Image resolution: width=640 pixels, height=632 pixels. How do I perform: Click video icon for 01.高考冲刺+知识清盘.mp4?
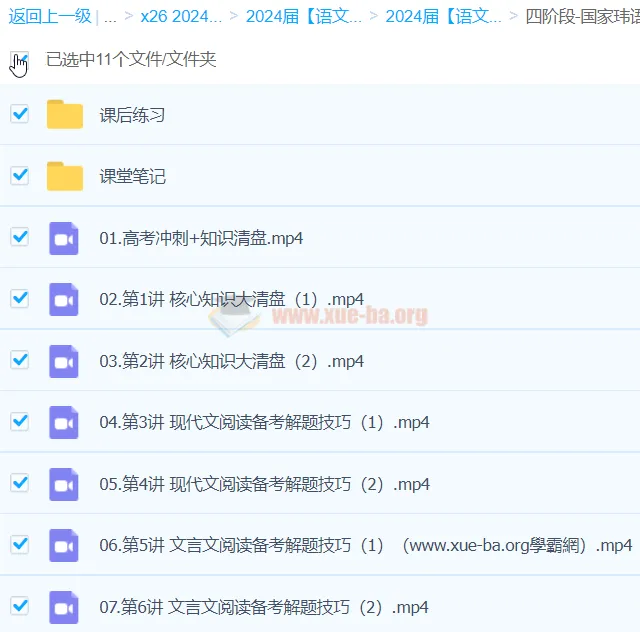coord(64,238)
